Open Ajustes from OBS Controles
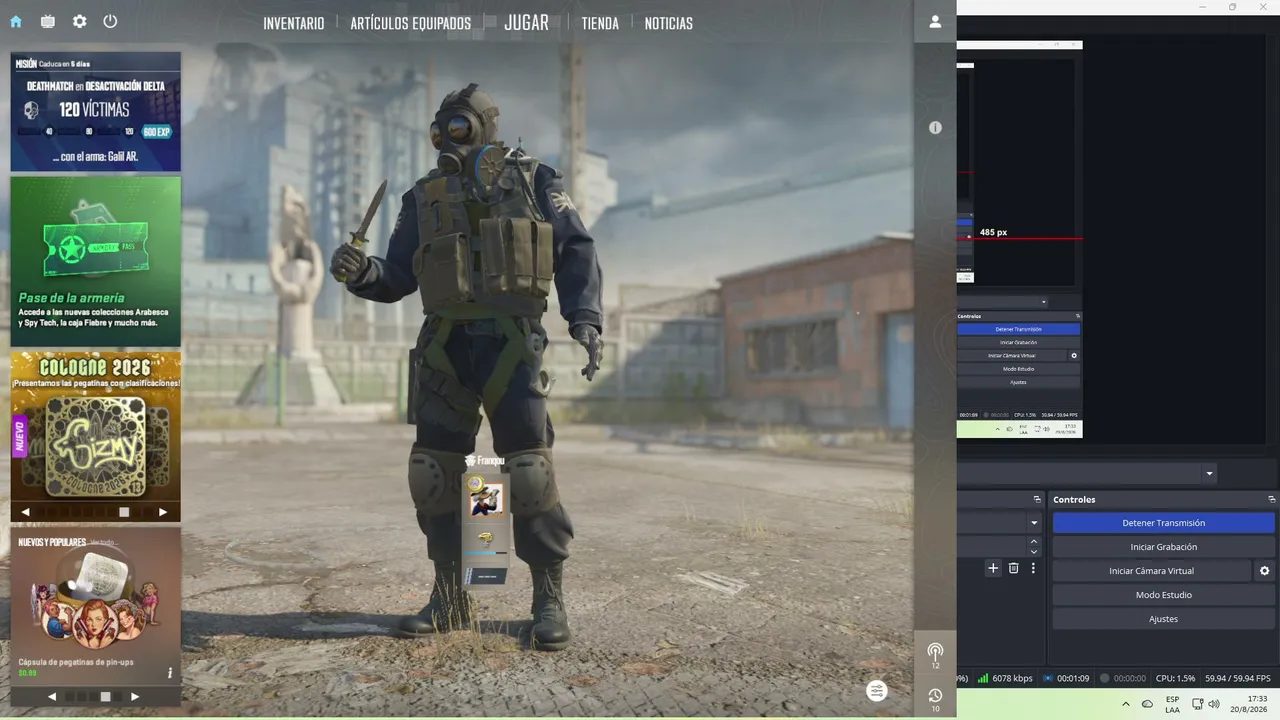Image resolution: width=1280 pixels, height=720 pixels. tap(1164, 619)
